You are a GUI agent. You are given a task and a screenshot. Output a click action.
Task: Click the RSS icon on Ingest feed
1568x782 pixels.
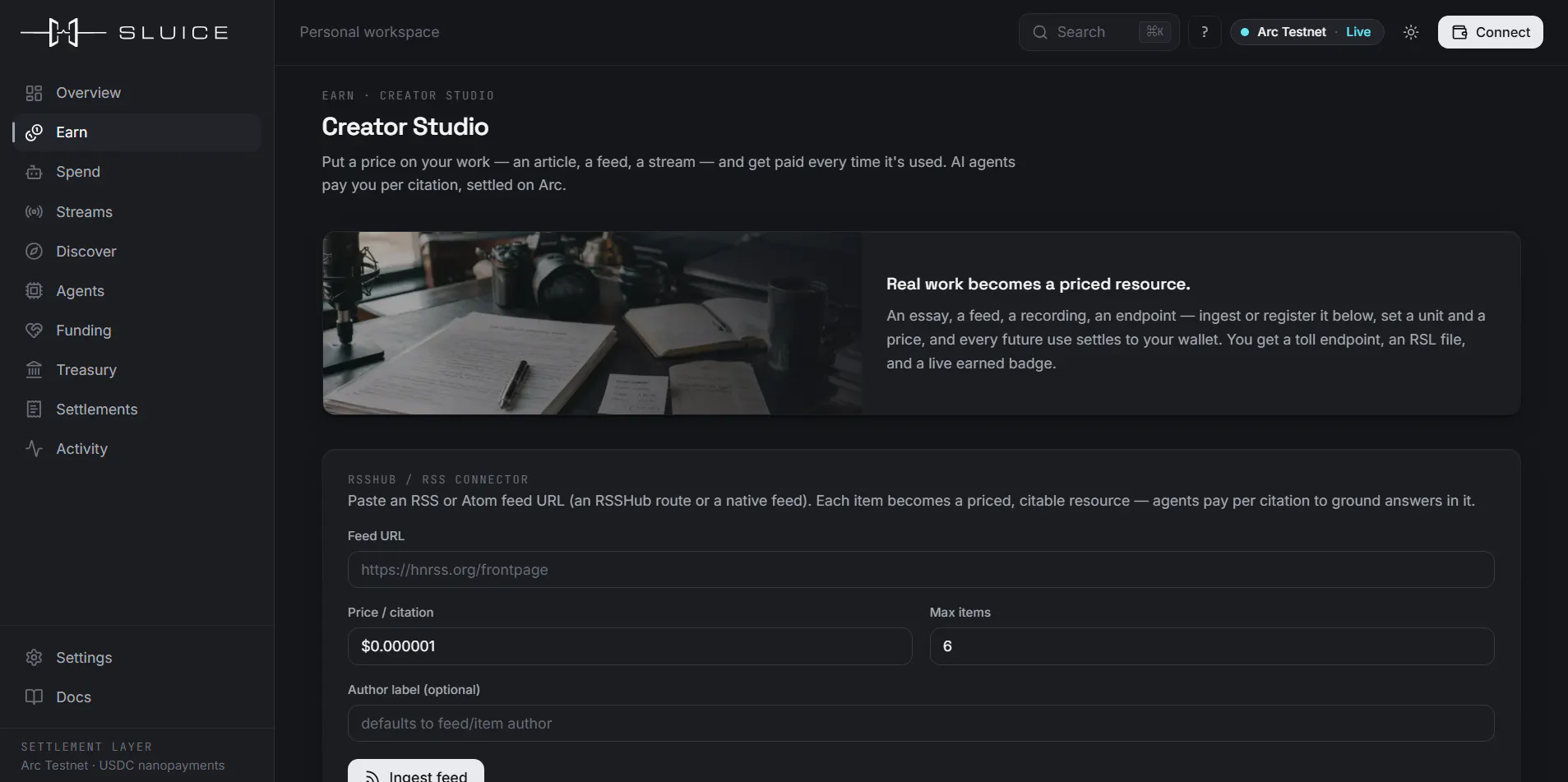point(372,776)
